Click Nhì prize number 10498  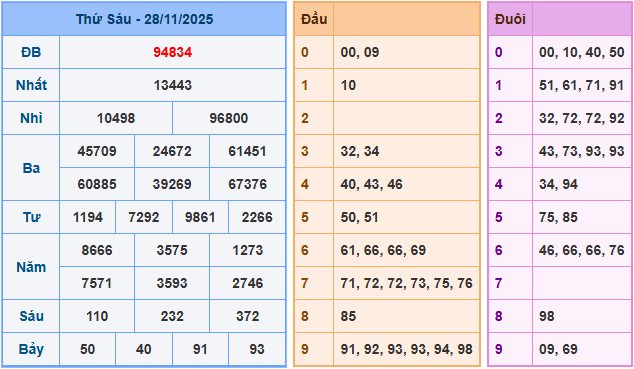tap(116, 118)
